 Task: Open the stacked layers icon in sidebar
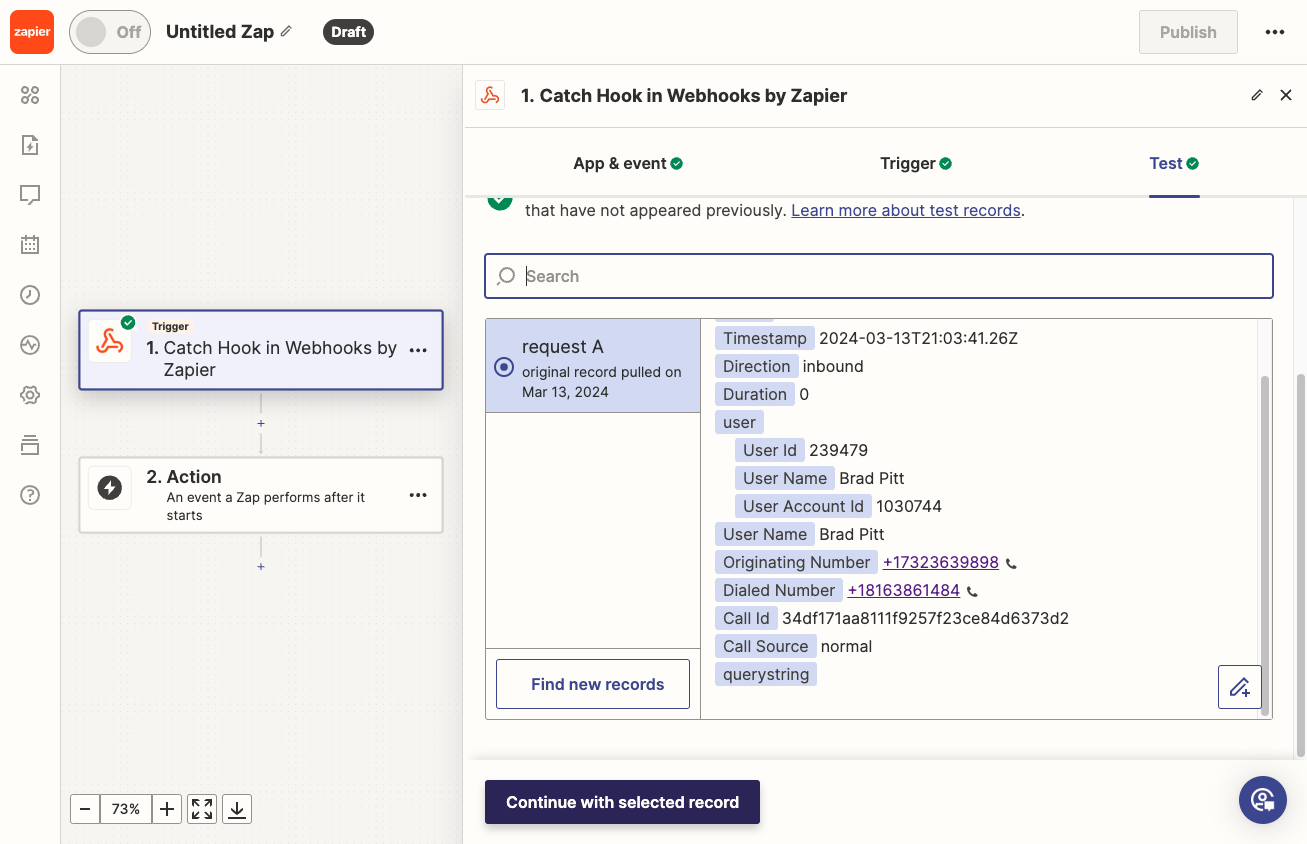30,445
